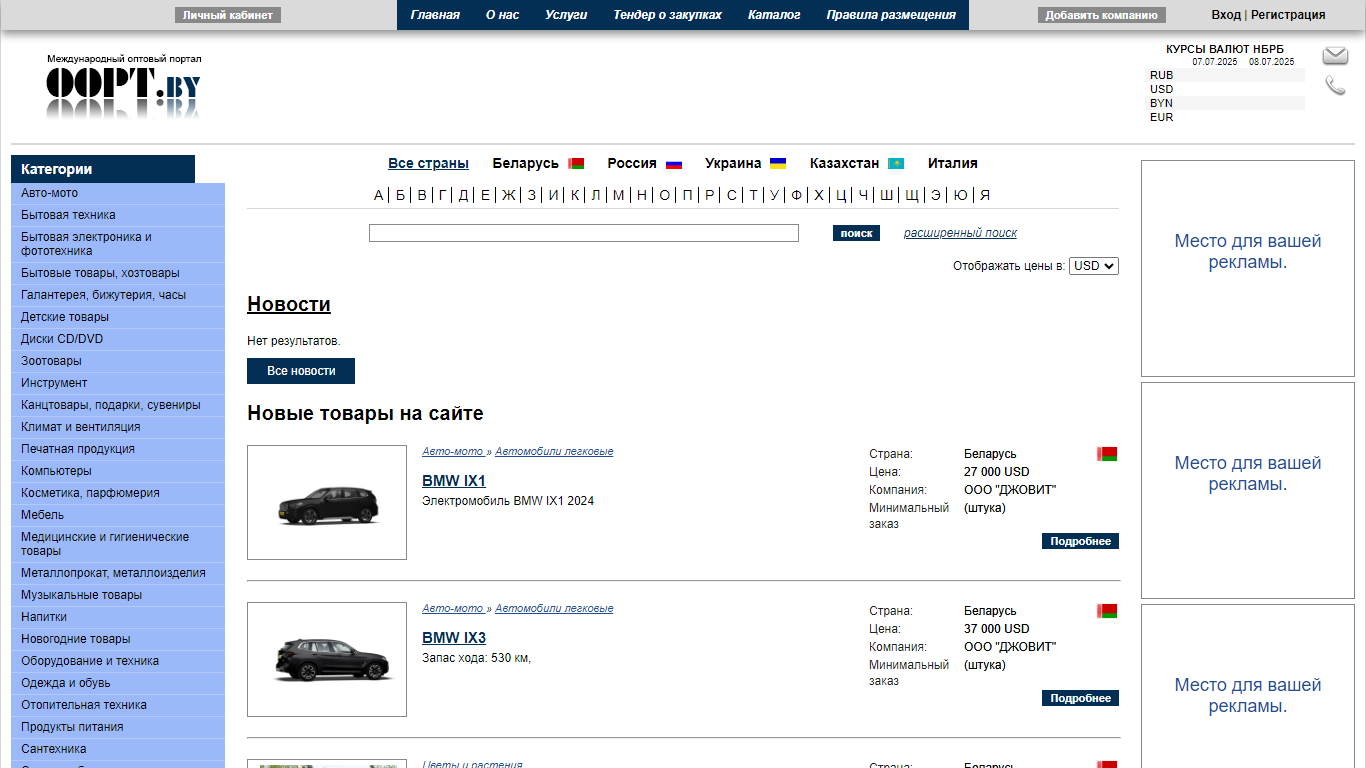Open Автомобили легковые breadcrumb for BMW IX1
This screenshot has height=768, width=1366.
[554, 452]
